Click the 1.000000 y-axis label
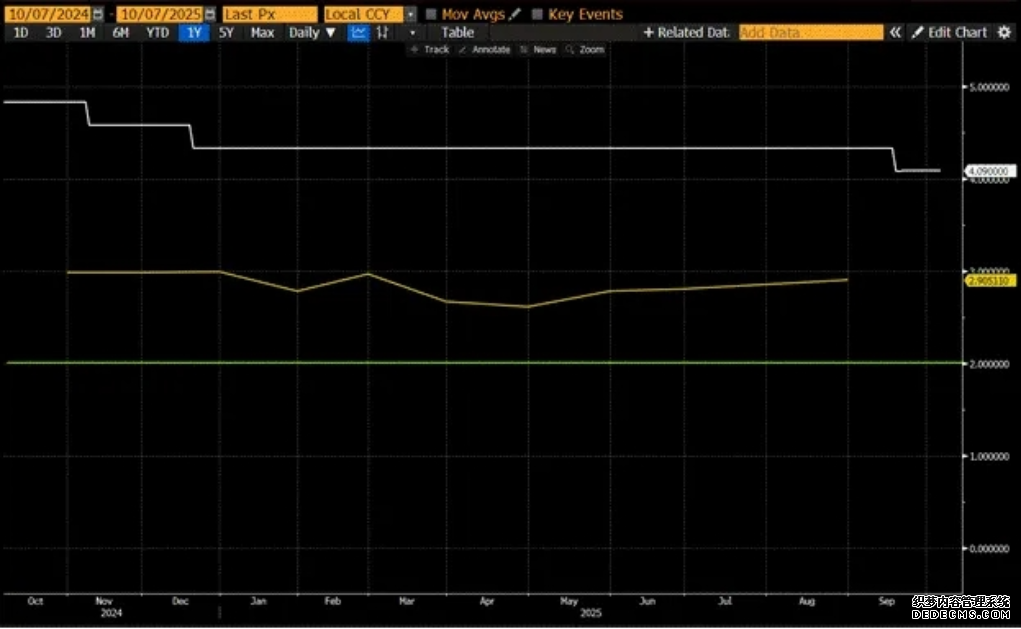The height and width of the screenshot is (629, 1021). (x=989, y=456)
